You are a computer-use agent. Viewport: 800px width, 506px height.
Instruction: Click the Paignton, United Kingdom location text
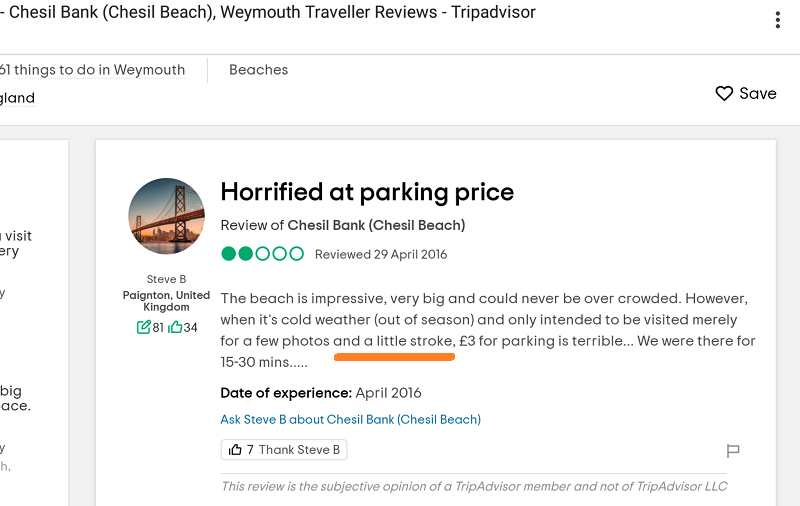[166, 301]
